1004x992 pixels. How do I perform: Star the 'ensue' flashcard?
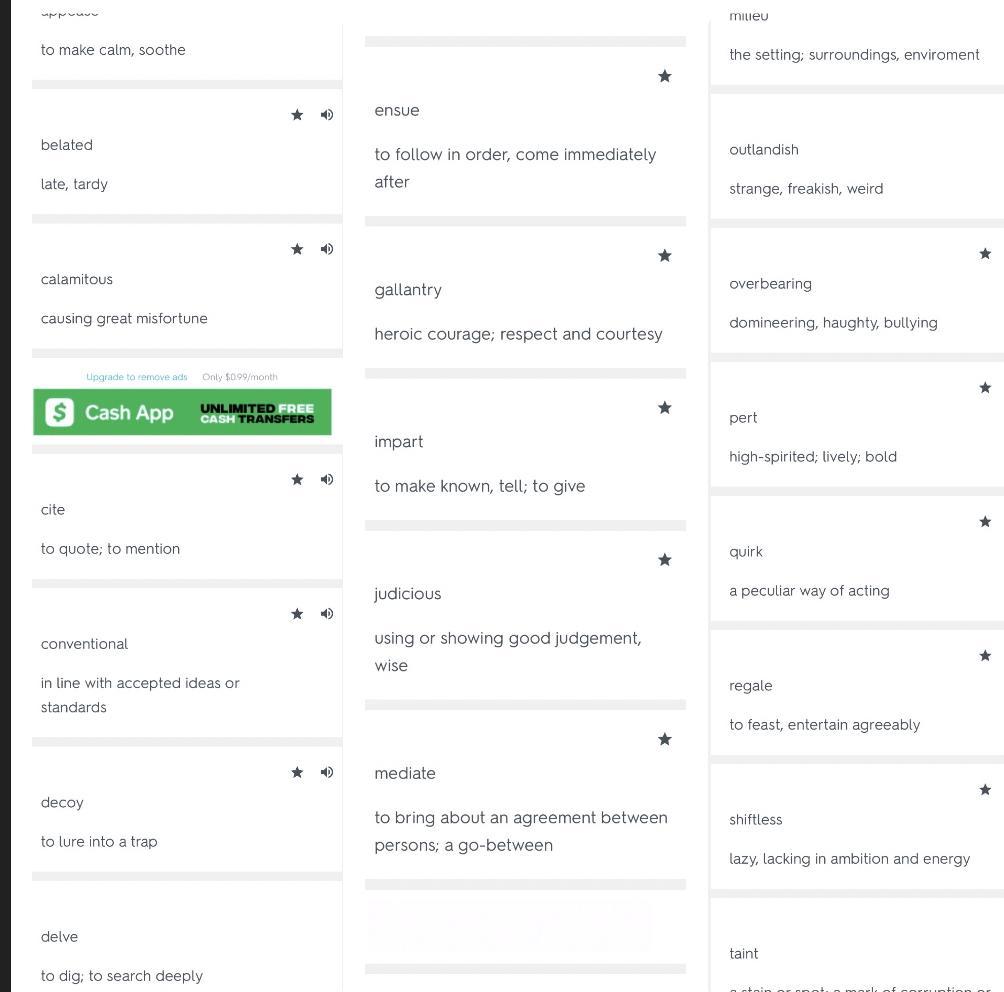pyautogui.click(x=665, y=76)
